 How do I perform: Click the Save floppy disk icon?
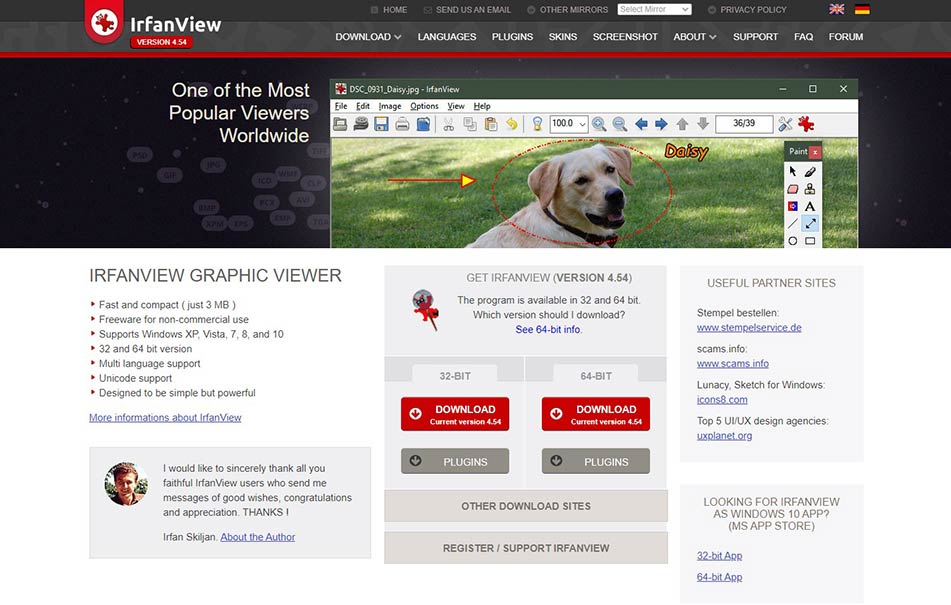point(381,124)
